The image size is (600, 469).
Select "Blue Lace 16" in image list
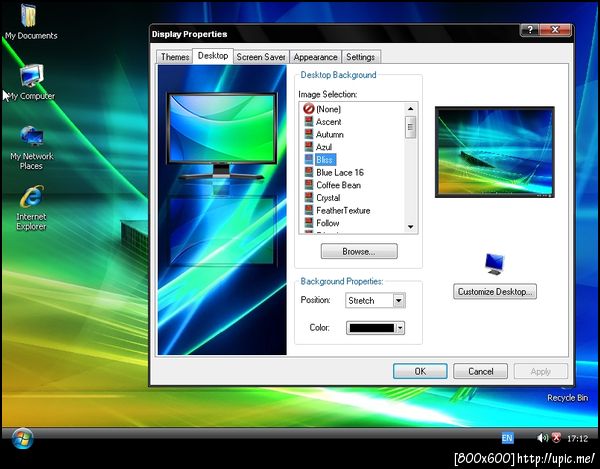click(340, 172)
